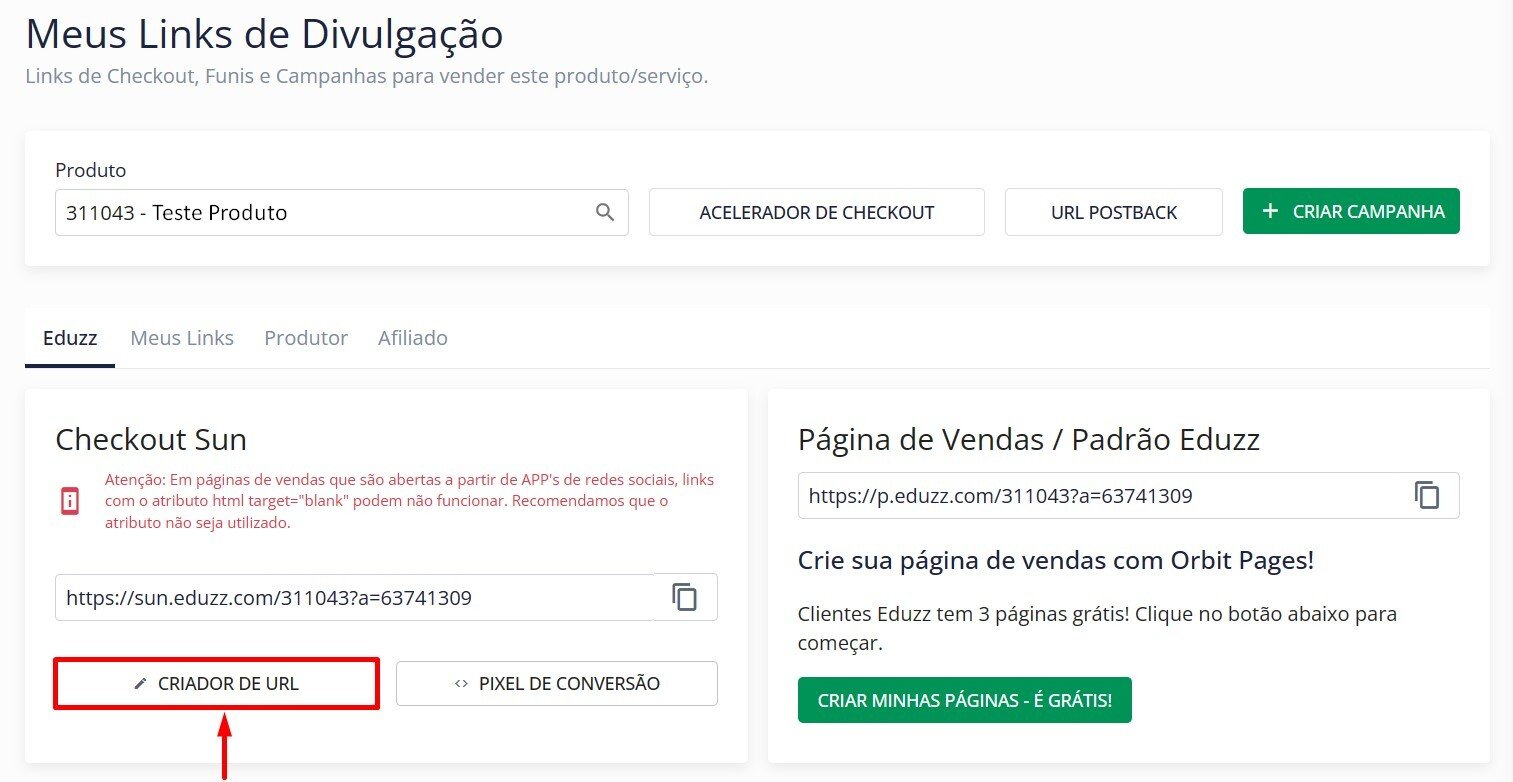Click the p.eduzz.com URL text field
This screenshot has width=1513, height=782.
coord(1100,496)
